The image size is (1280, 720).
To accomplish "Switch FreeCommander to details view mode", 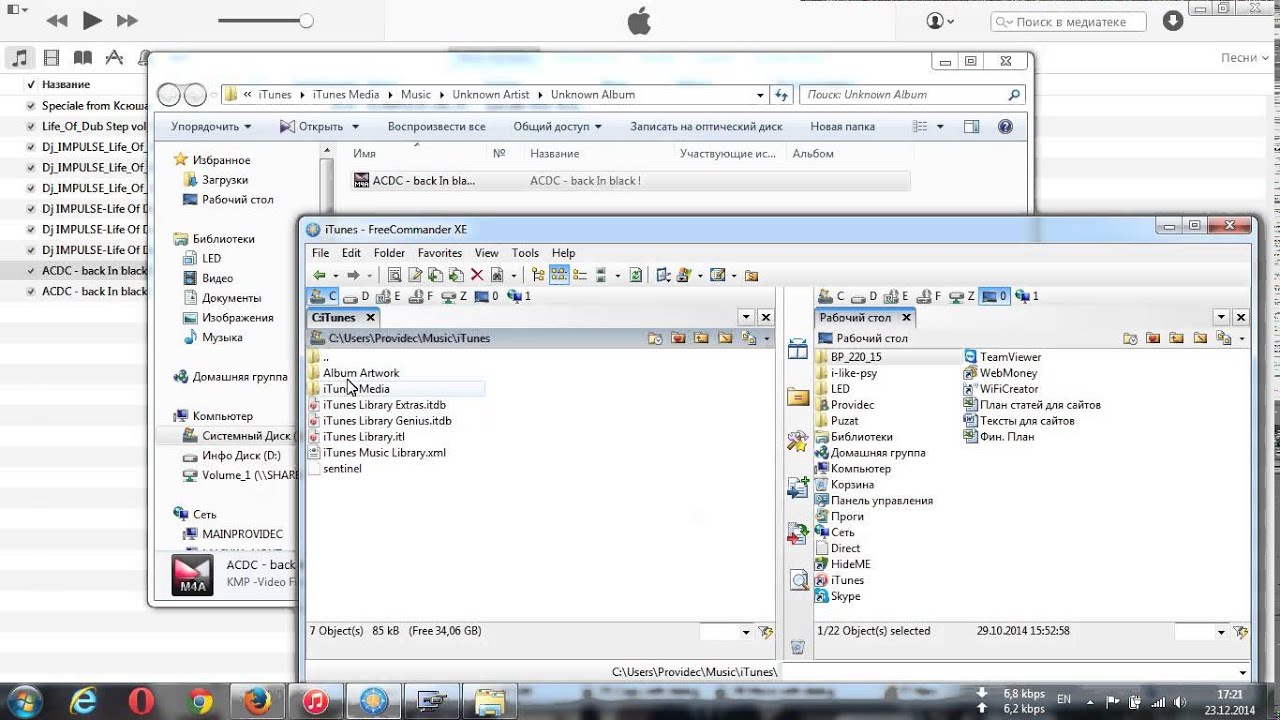I will (x=601, y=275).
